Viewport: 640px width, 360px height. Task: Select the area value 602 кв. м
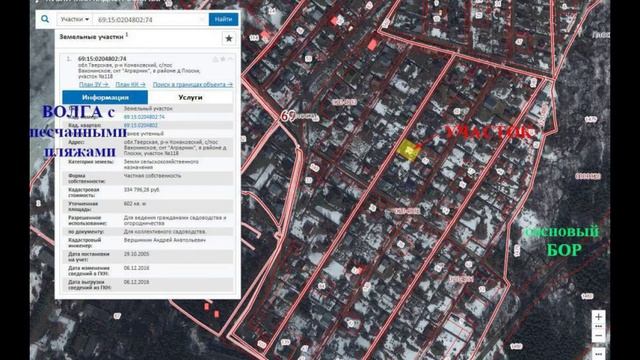135,204
